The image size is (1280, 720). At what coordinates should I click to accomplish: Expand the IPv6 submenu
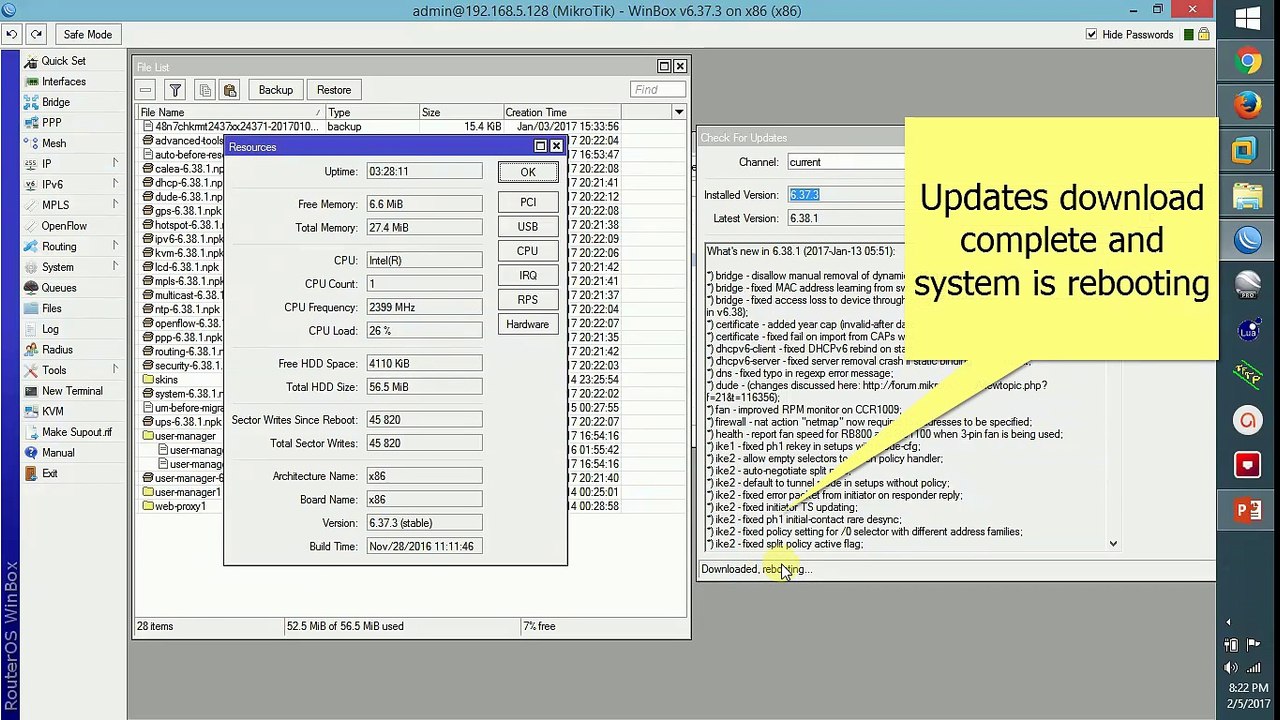coord(115,184)
